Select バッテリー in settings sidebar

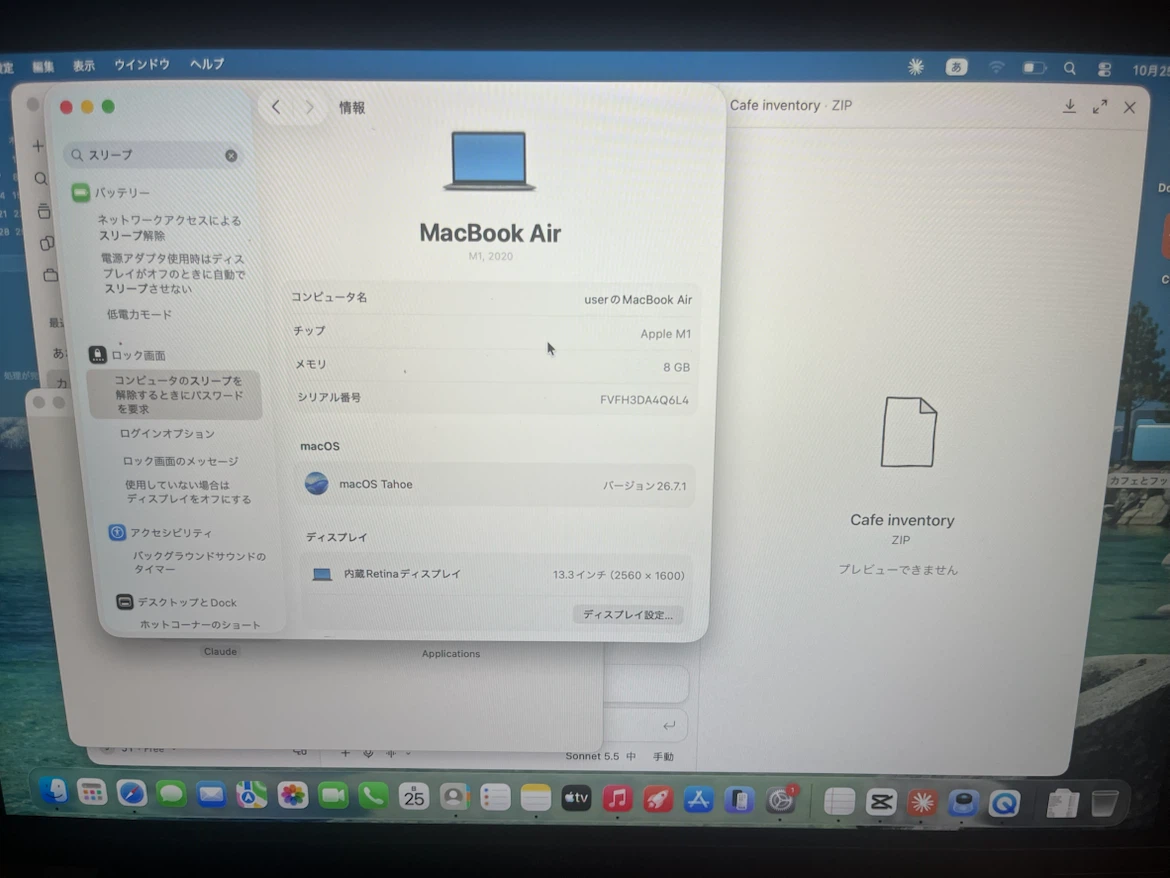pyautogui.click(x=122, y=193)
